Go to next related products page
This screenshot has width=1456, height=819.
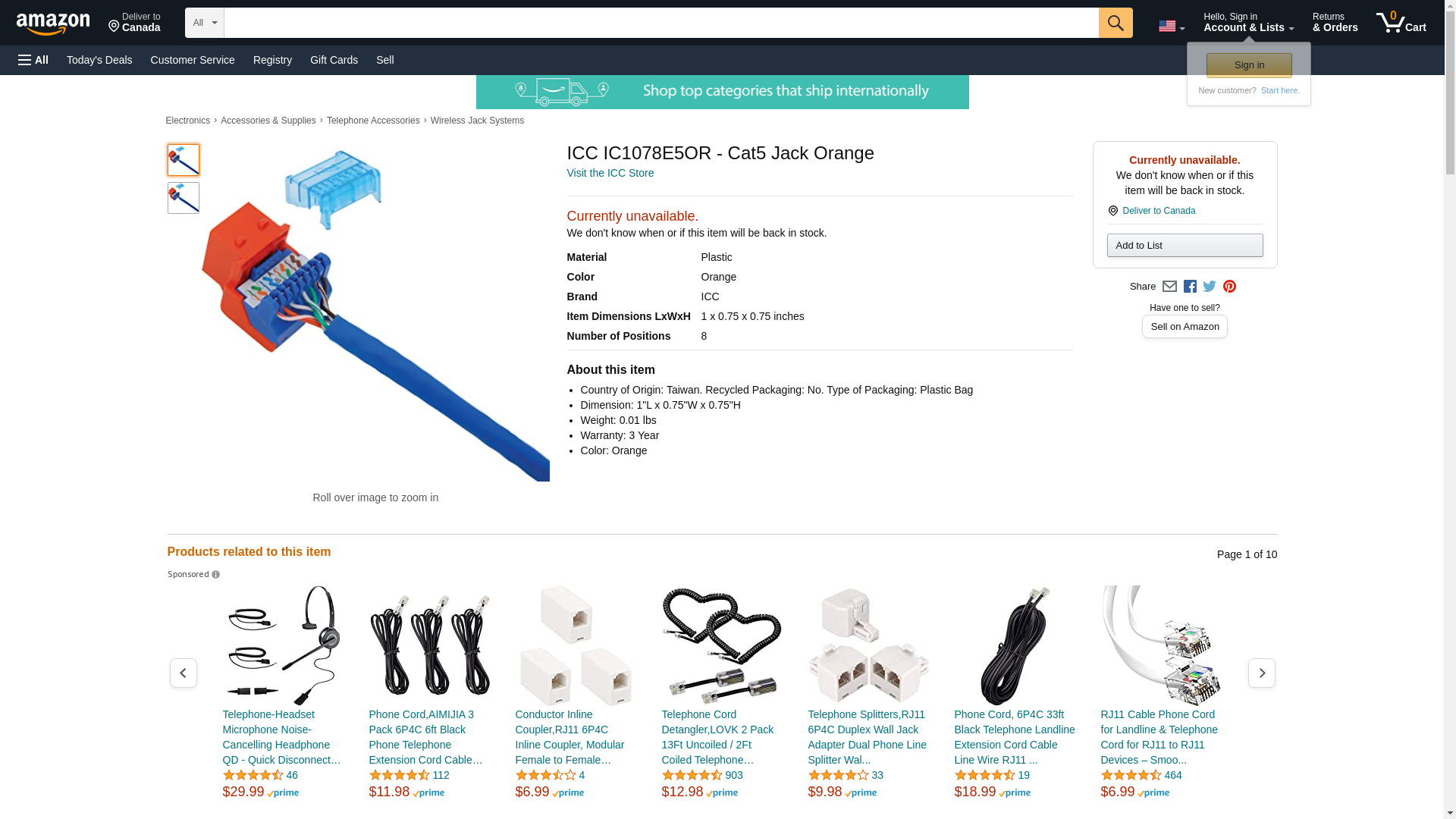(1262, 673)
